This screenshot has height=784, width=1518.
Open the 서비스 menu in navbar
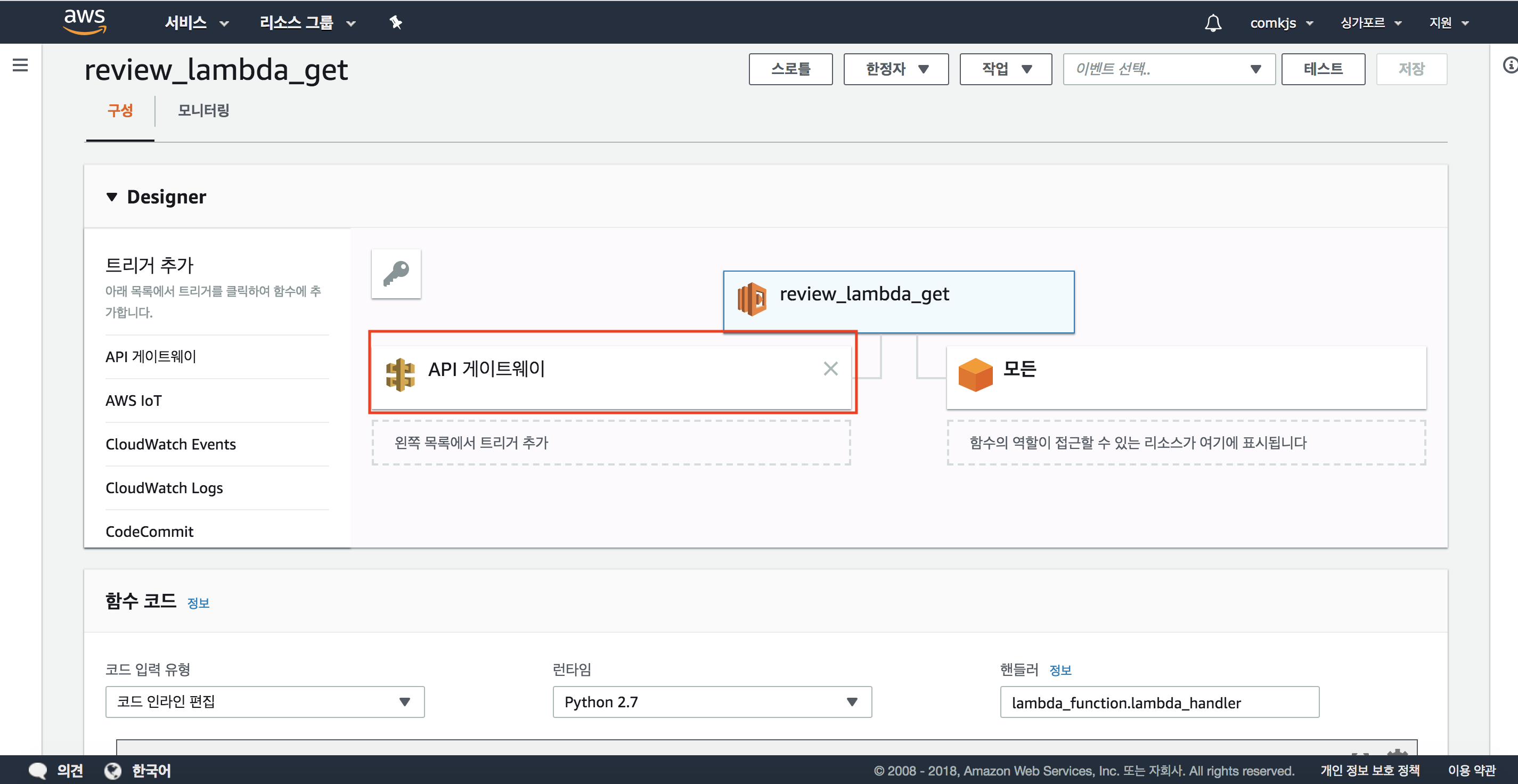[195, 23]
